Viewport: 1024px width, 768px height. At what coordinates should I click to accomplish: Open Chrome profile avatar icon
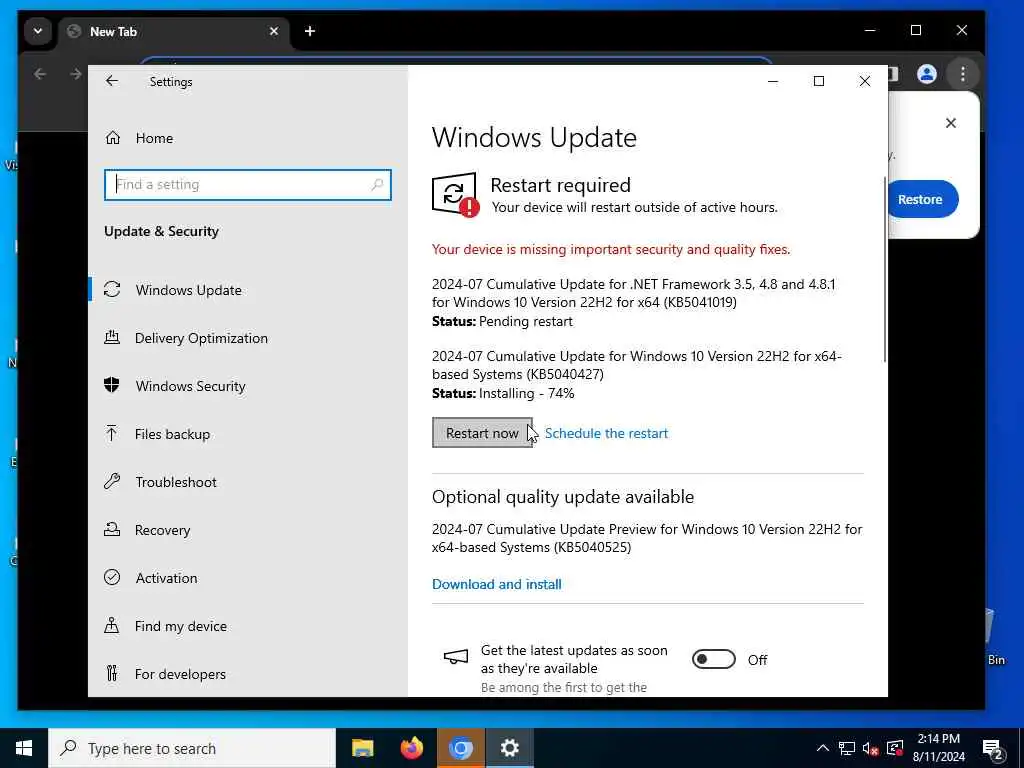point(926,74)
